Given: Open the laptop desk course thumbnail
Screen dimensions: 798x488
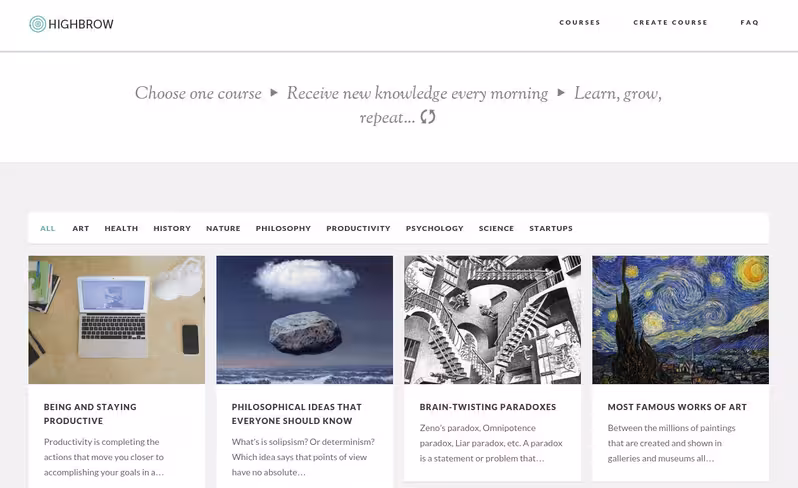Looking at the screenshot, I should 117,320.
